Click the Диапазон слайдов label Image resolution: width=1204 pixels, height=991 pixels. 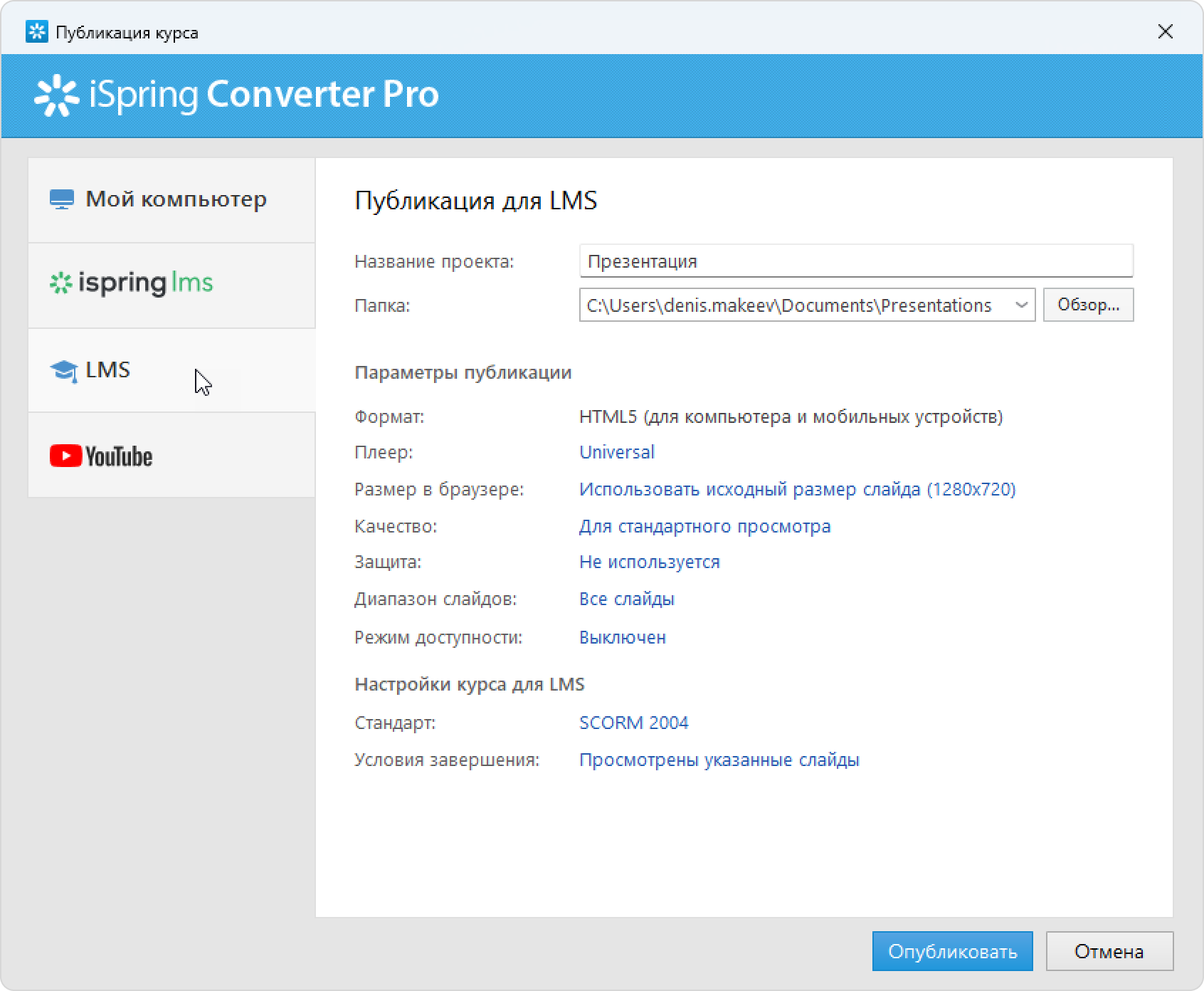[x=435, y=599]
